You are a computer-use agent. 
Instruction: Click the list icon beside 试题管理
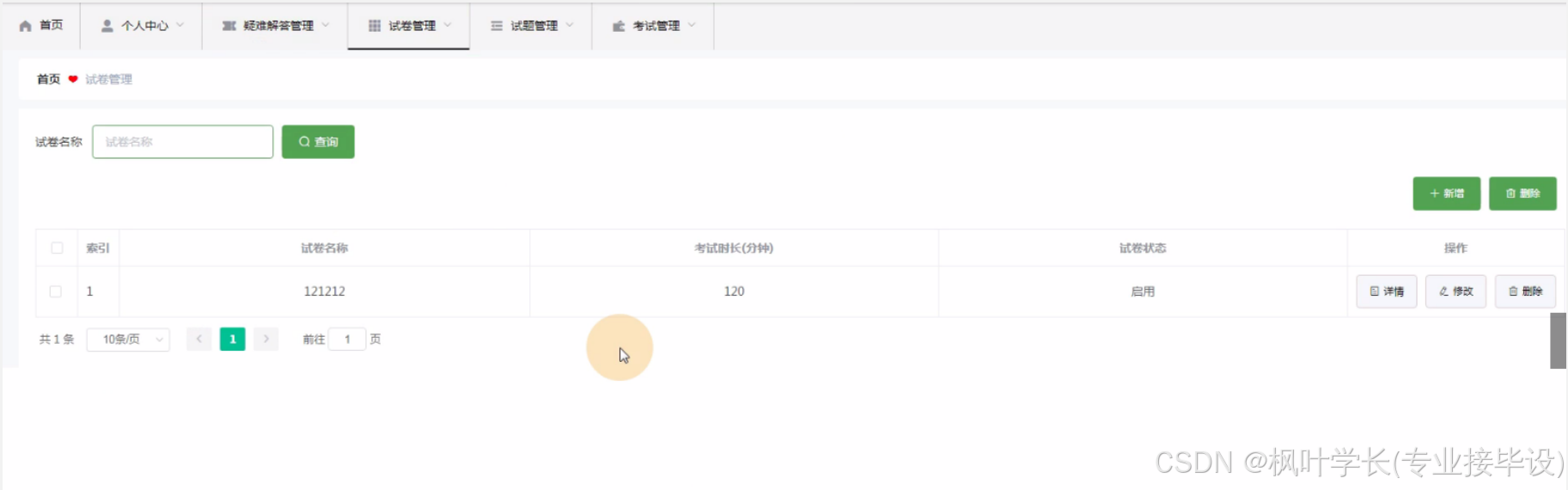tap(497, 26)
